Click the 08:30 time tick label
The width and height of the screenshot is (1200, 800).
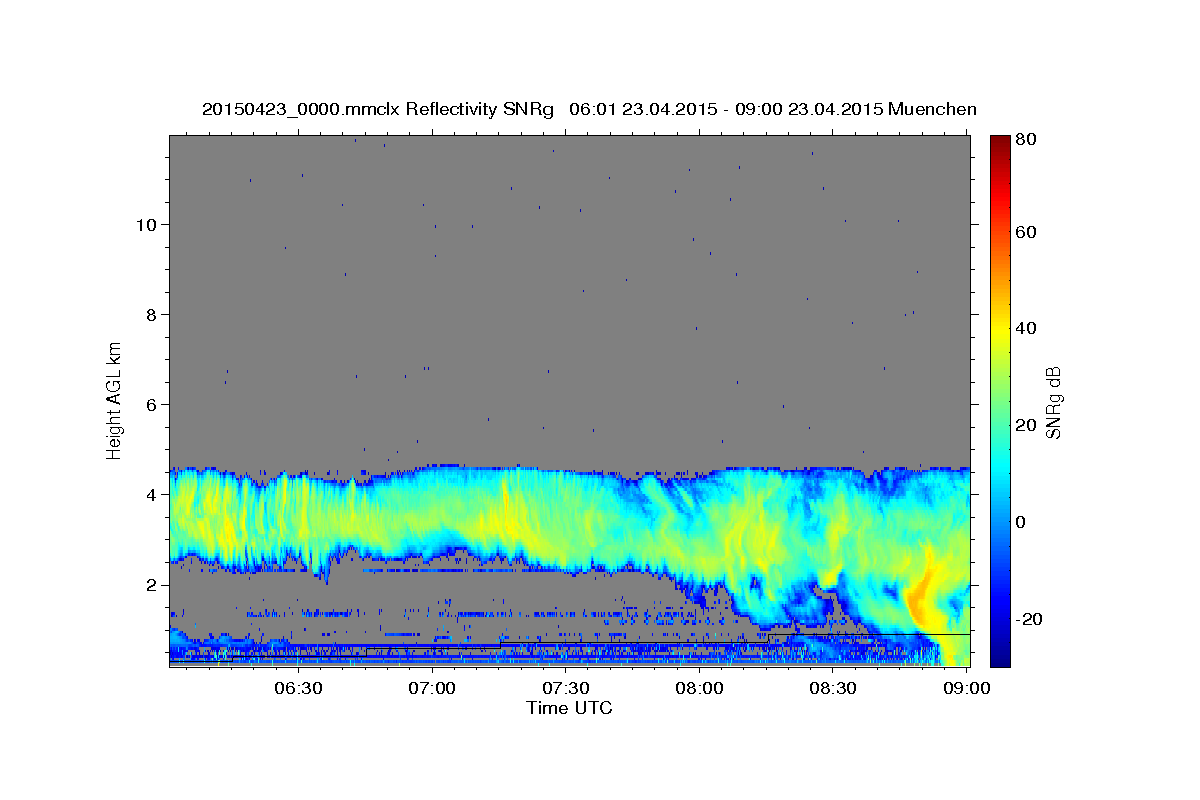pyautogui.click(x=832, y=689)
